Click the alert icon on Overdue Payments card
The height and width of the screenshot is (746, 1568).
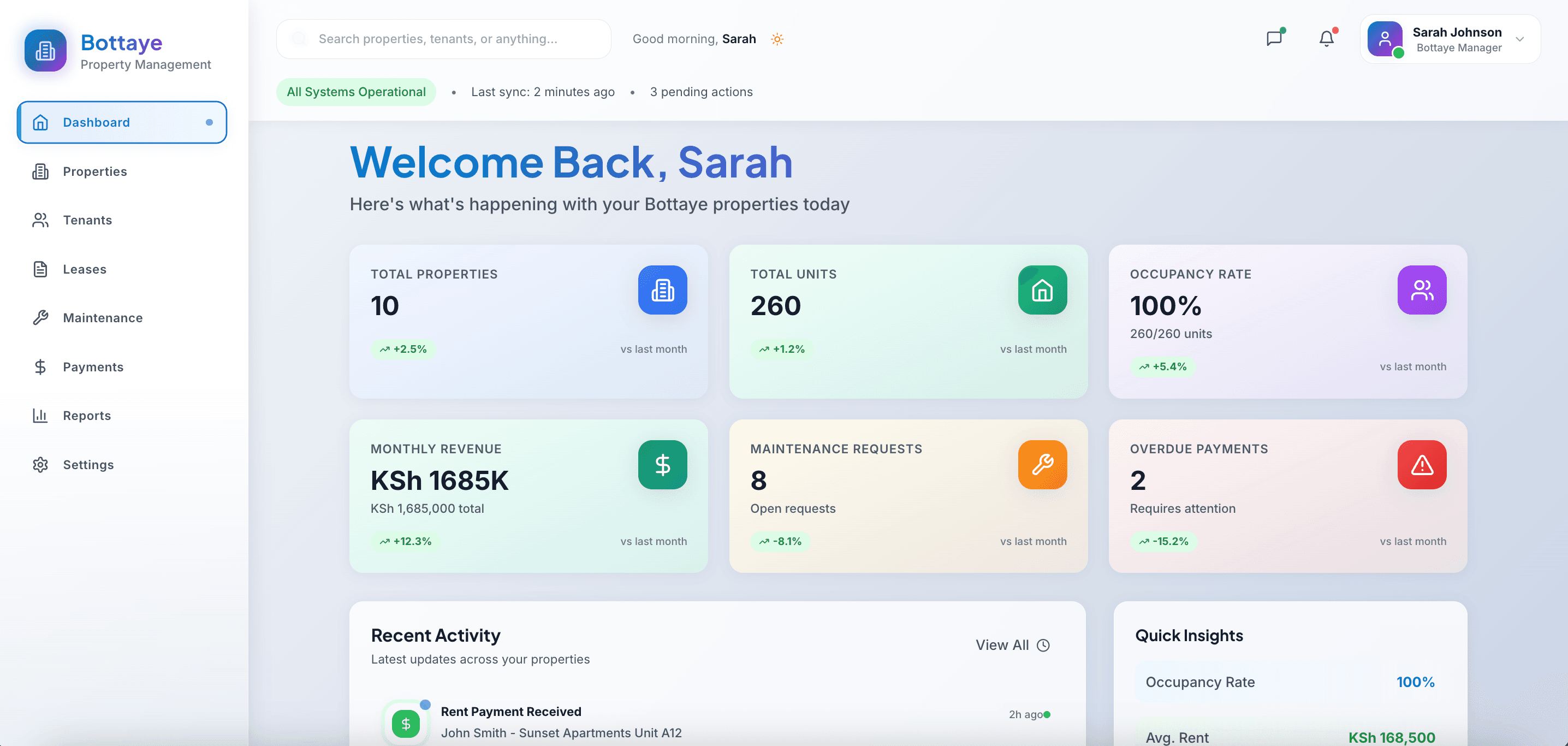[1422, 465]
